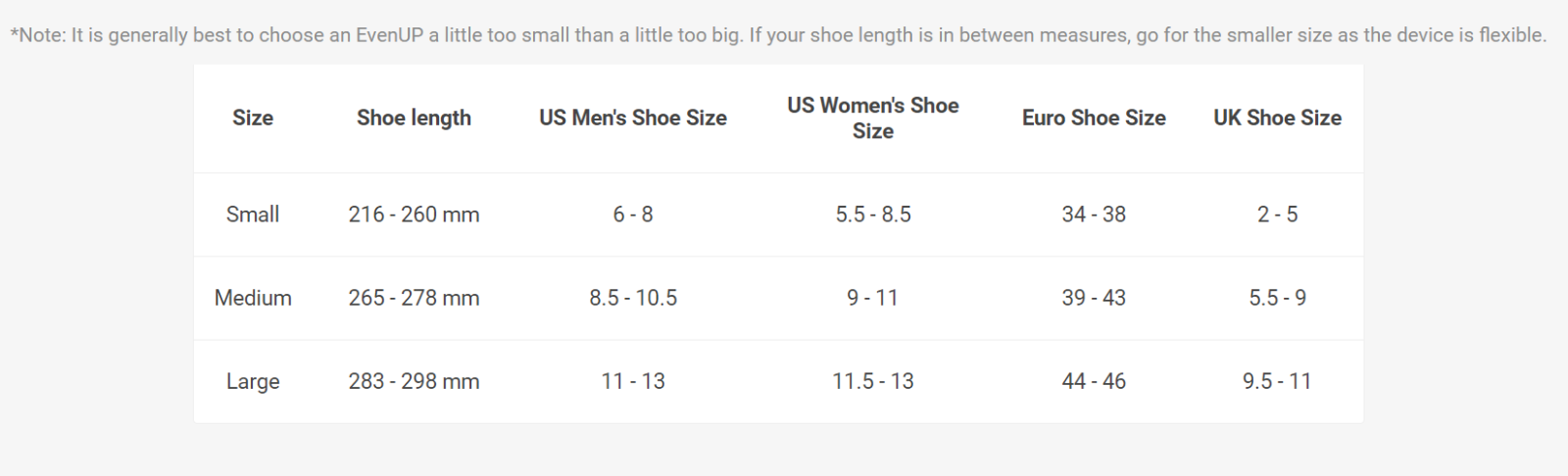Viewport: 1568px width, 476px height.
Task: Click the Shoe length column header
Action: coord(414,118)
